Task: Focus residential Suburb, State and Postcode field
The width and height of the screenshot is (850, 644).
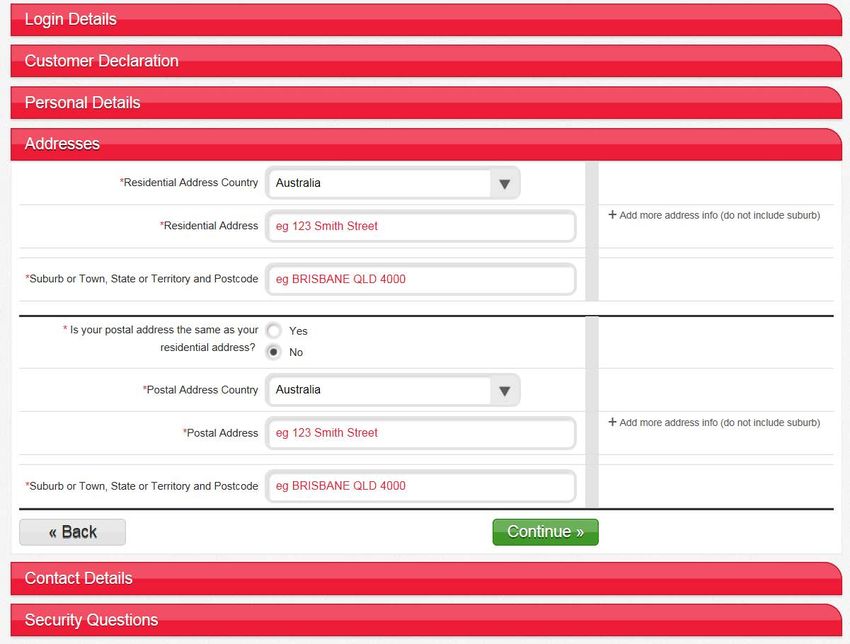Action: (421, 279)
